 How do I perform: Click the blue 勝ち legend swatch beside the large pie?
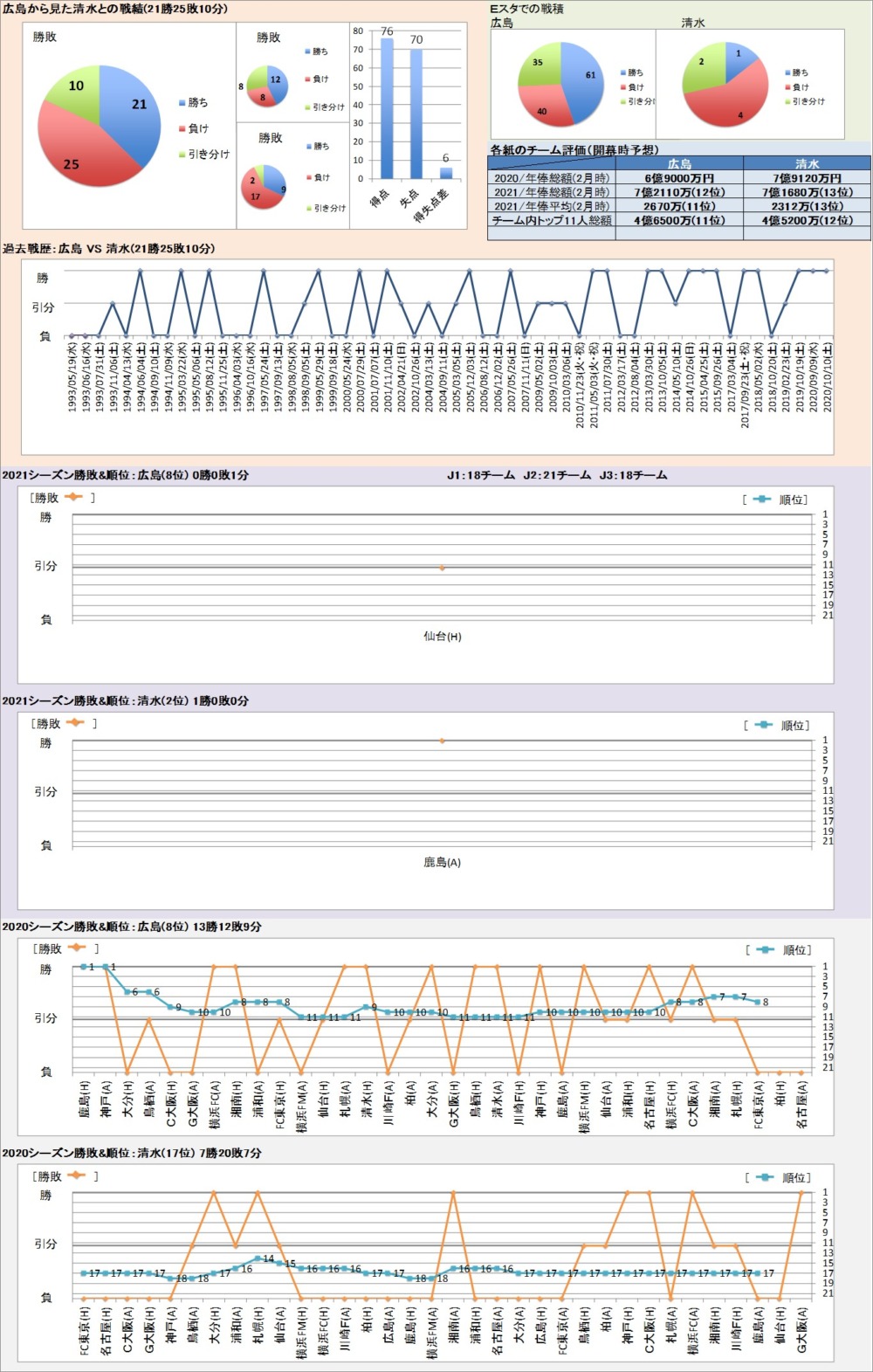click(x=182, y=103)
